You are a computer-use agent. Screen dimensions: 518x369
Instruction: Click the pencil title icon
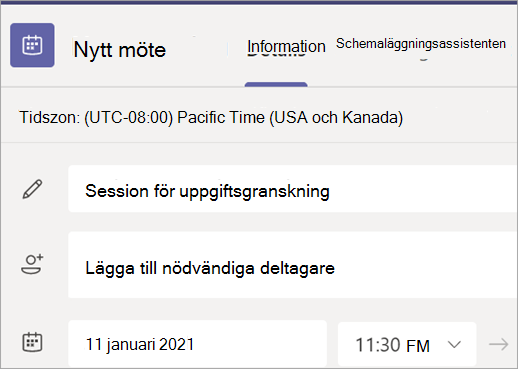click(x=32, y=189)
